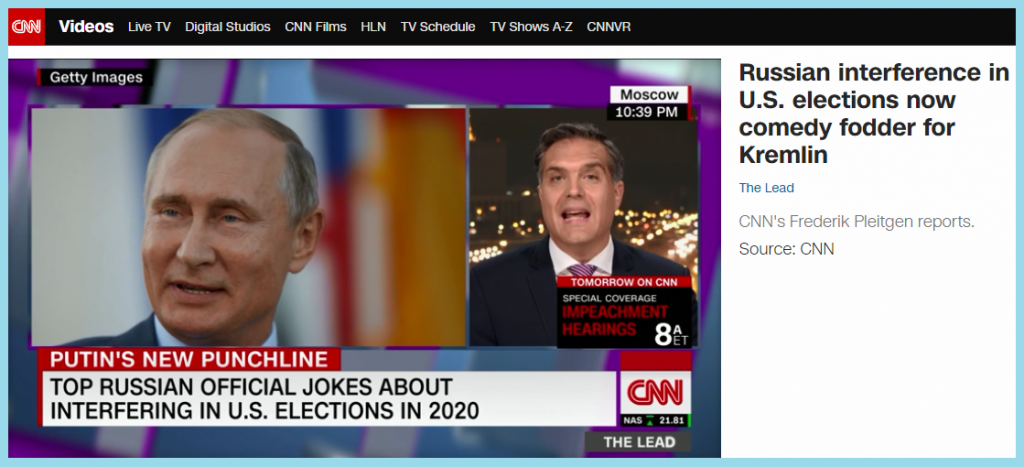
Task: Click The Lead show link
Action: [x=766, y=188]
